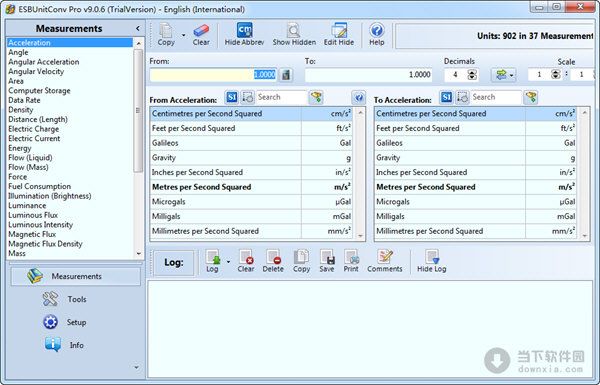The height and width of the screenshot is (385, 600).
Task: Click the log Clear icon
Action: (x=245, y=261)
